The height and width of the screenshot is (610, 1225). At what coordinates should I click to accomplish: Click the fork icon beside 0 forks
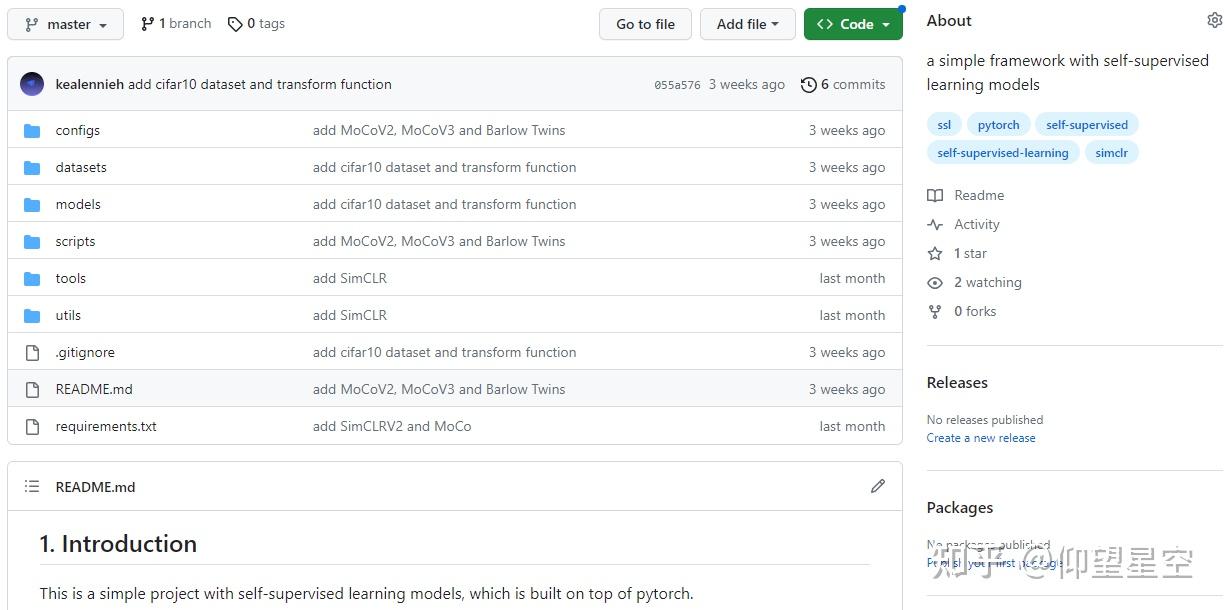tap(935, 312)
